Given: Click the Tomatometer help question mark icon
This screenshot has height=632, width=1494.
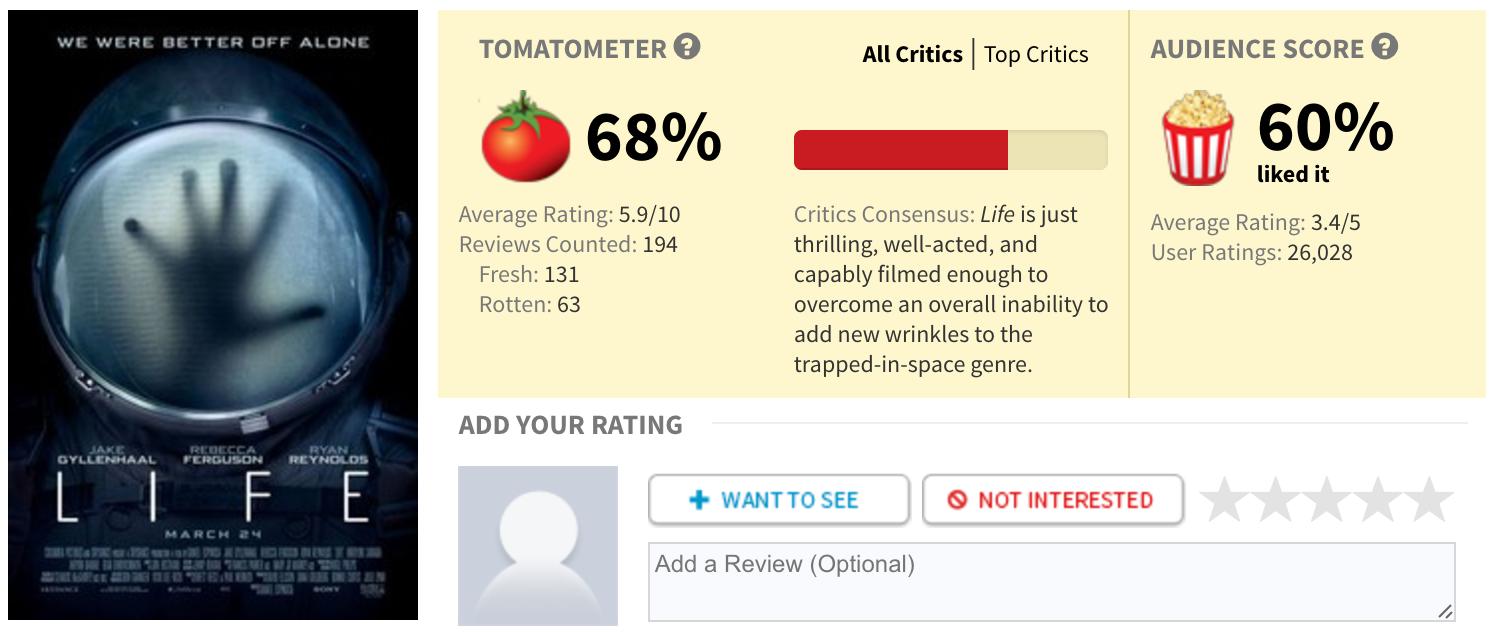Looking at the screenshot, I should [x=687, y=47].
